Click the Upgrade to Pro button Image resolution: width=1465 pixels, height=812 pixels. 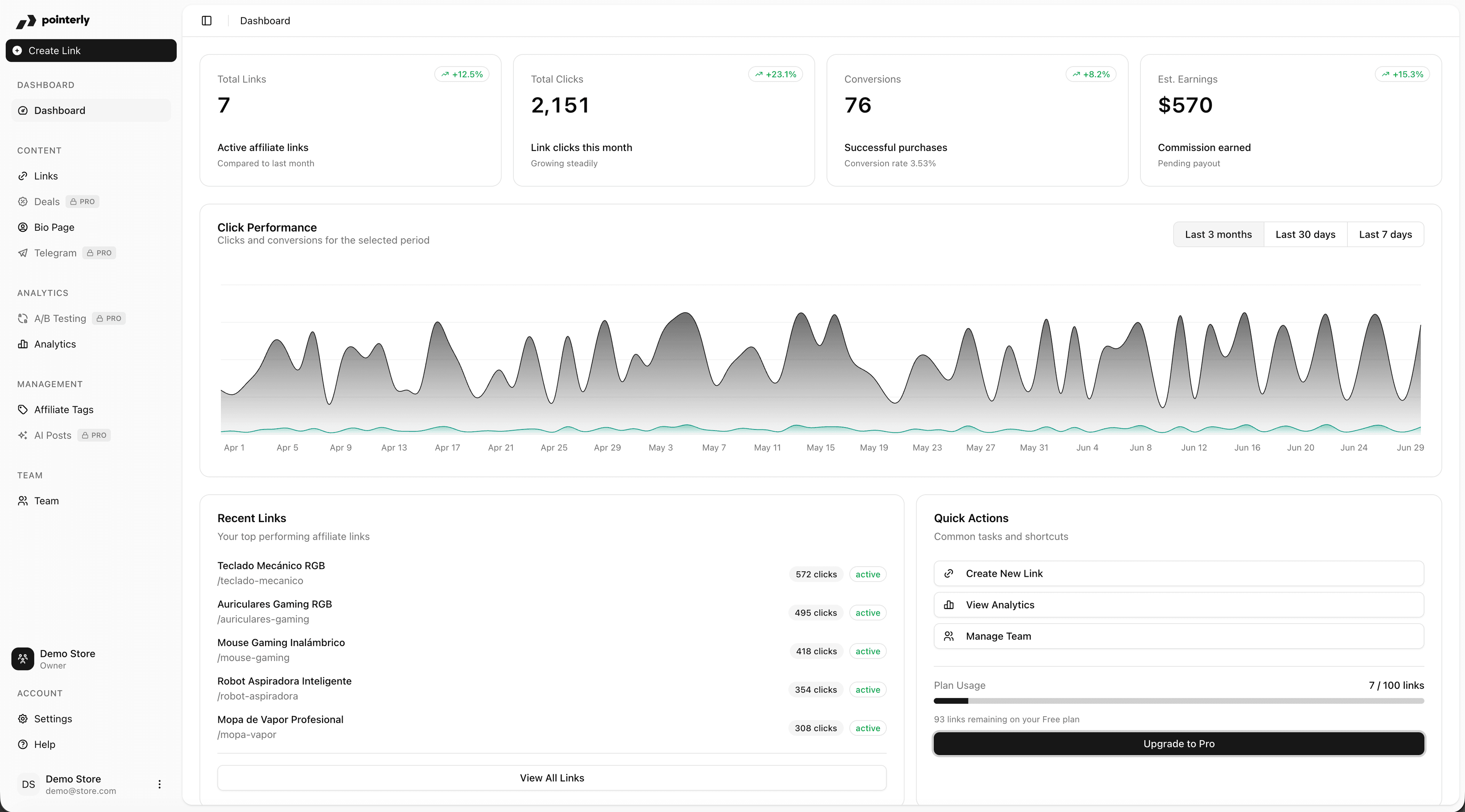pyautogui.click(x=1178, y=743)
